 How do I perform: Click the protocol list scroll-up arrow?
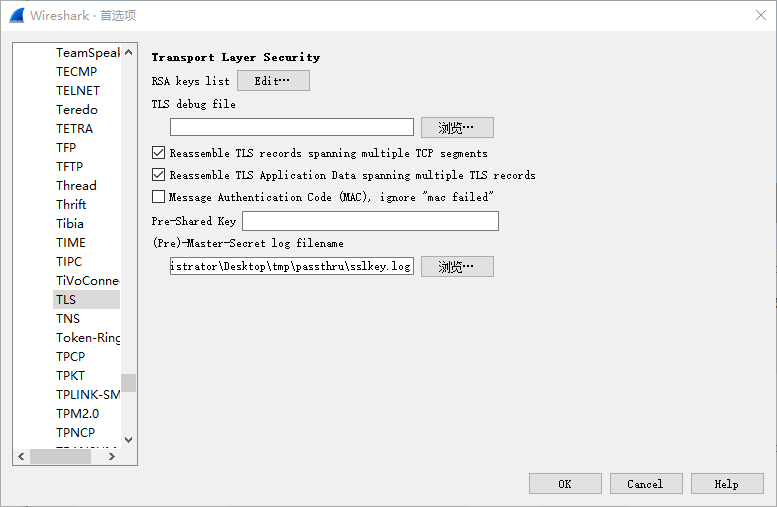(128, 52)
